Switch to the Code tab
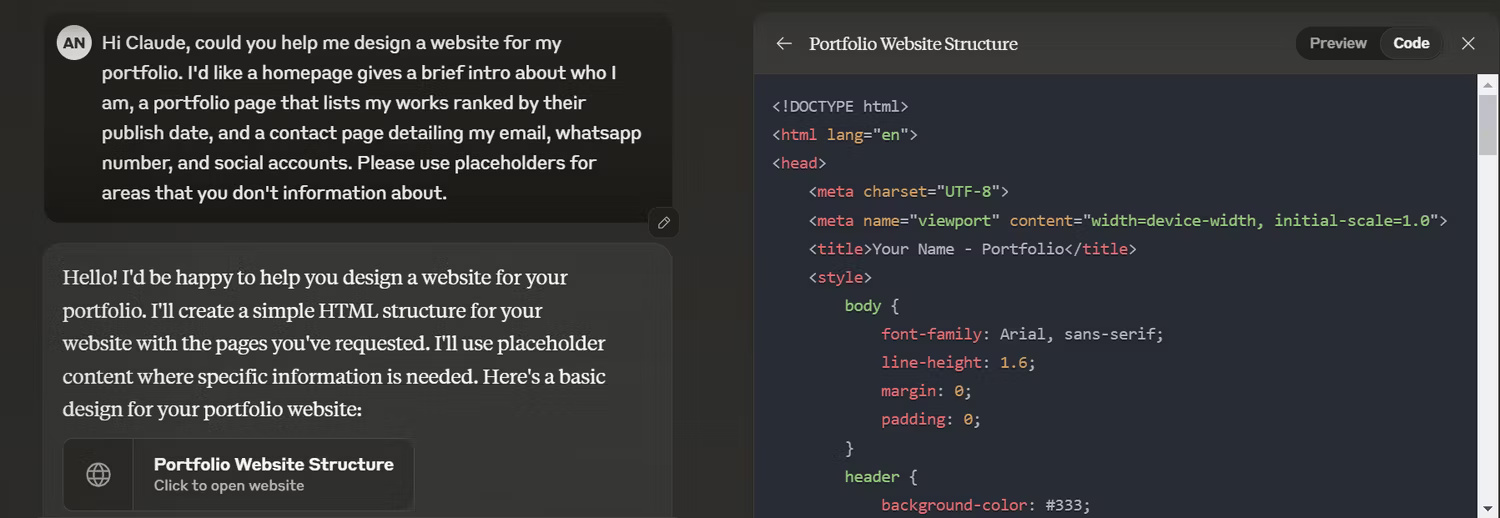The width and height of the screenshot is (1500, 518). [1411, 43]
